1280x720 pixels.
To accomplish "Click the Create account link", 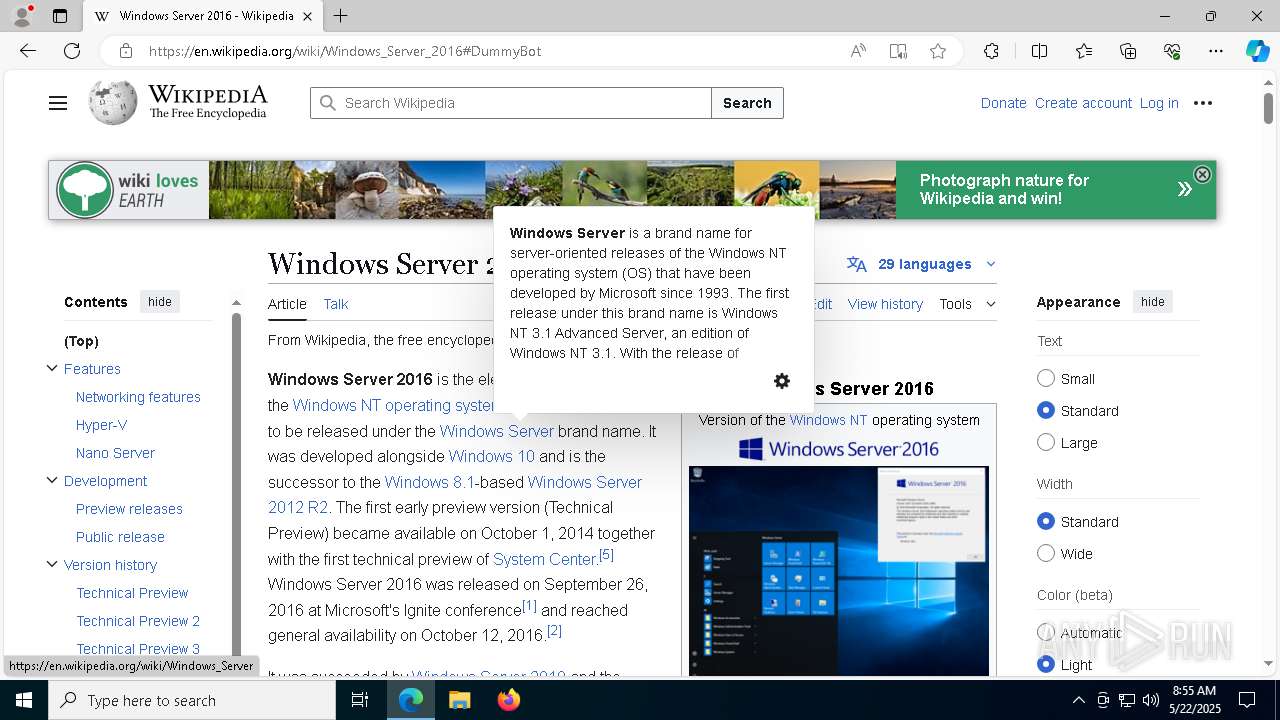I will (x=1083, y=103).
